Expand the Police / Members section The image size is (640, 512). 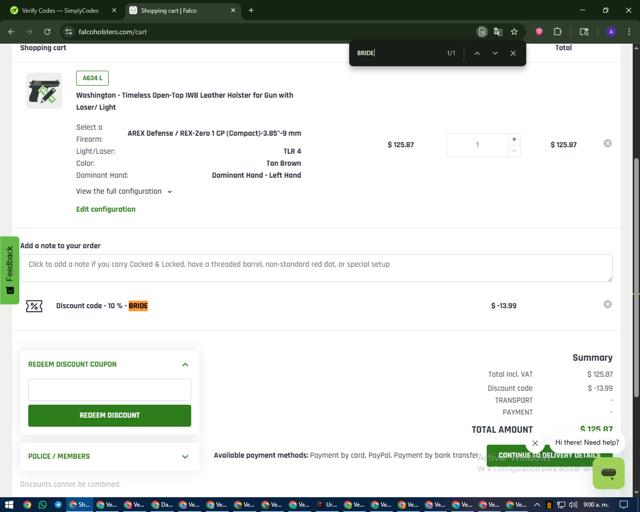click(x=109, y=456)
